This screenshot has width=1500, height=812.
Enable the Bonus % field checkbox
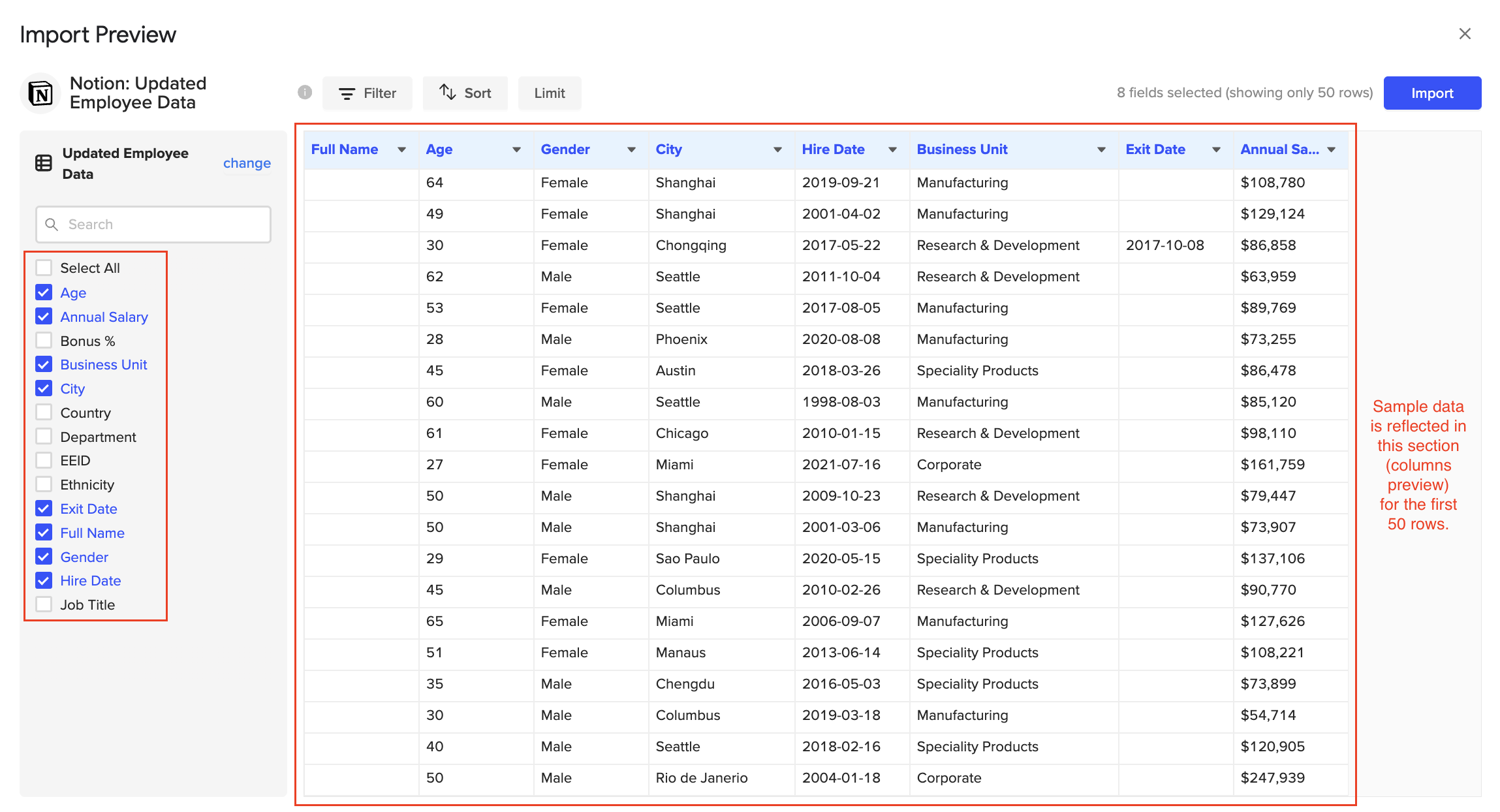pyautogui.click(x=44, y=341)
